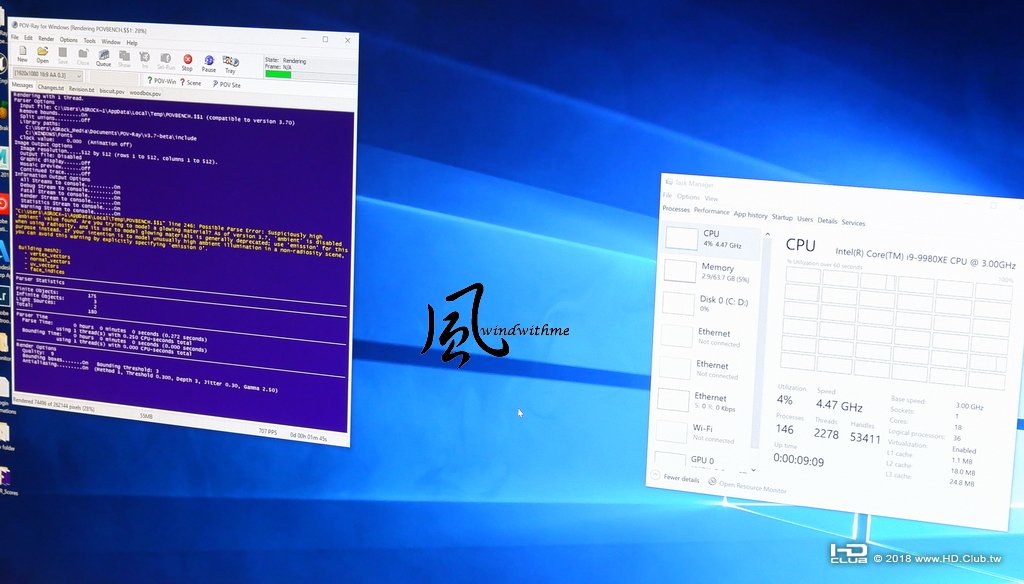Click the Task Manager title bar icon
The image size is (1024, 584).
click(669, 182)
